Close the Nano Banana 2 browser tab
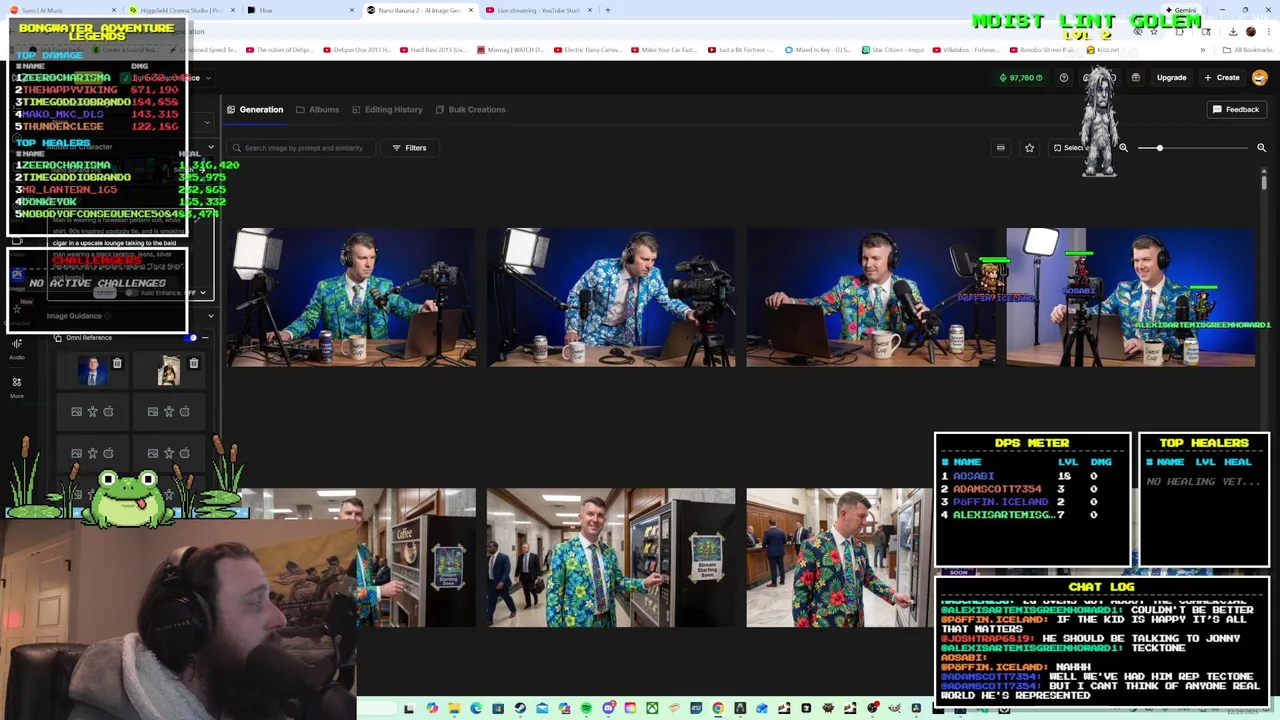 (469, 10)
